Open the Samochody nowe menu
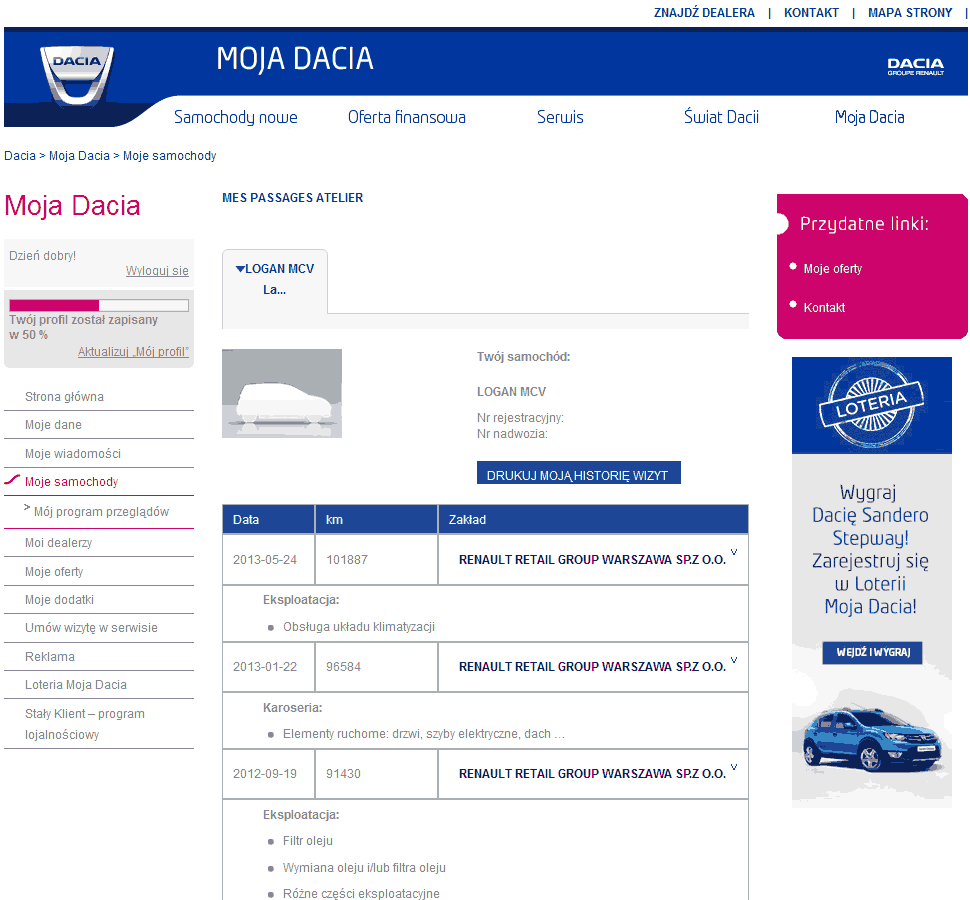This screenshot has height=900, width=970. pos(236,117)
